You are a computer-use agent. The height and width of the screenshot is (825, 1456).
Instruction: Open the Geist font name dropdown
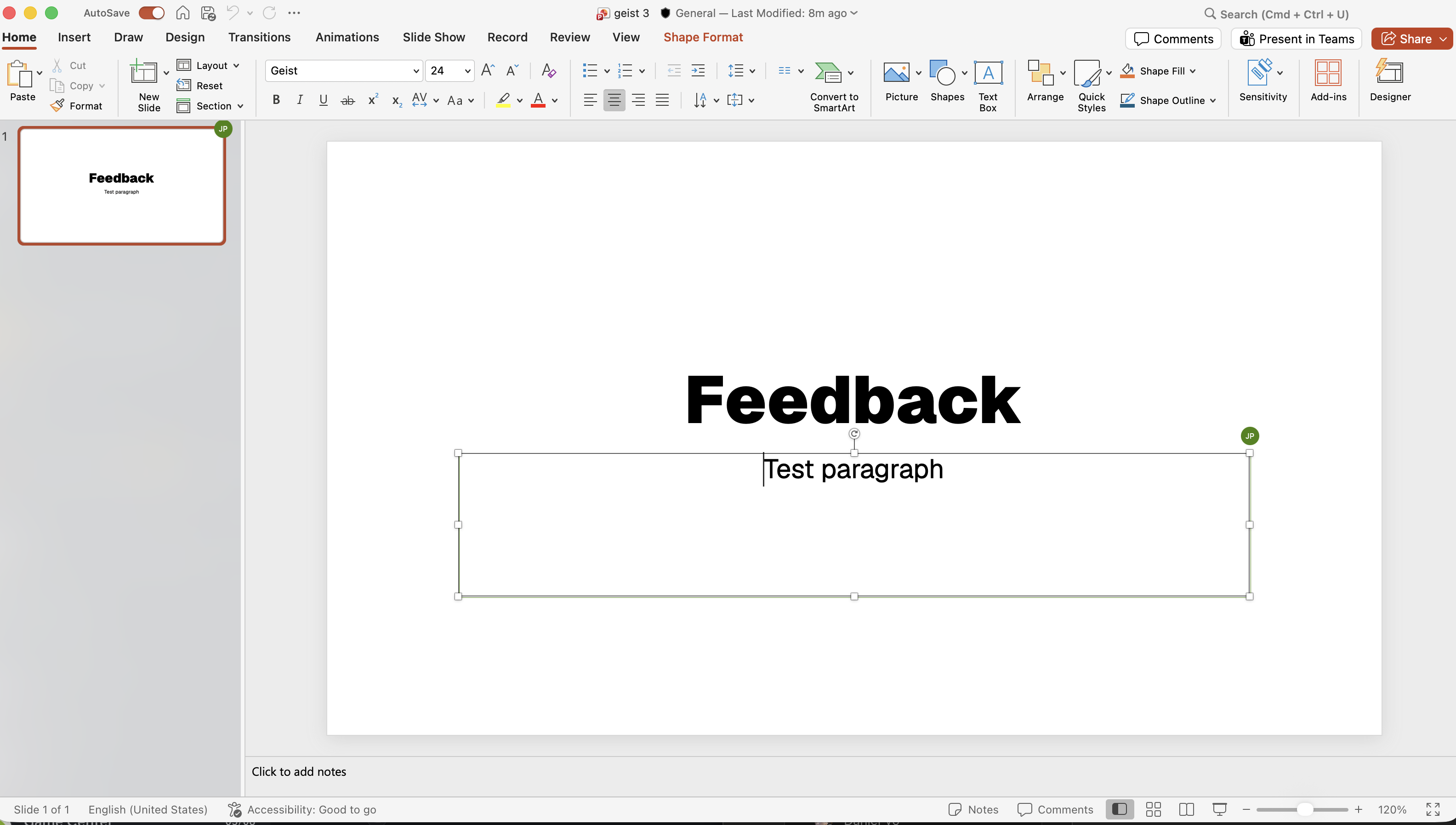415,71
